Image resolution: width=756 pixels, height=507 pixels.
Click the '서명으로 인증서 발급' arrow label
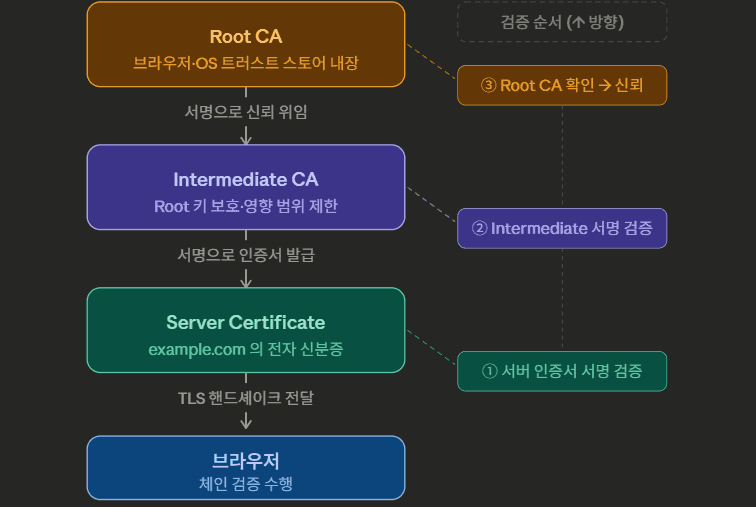coord(246,255)
